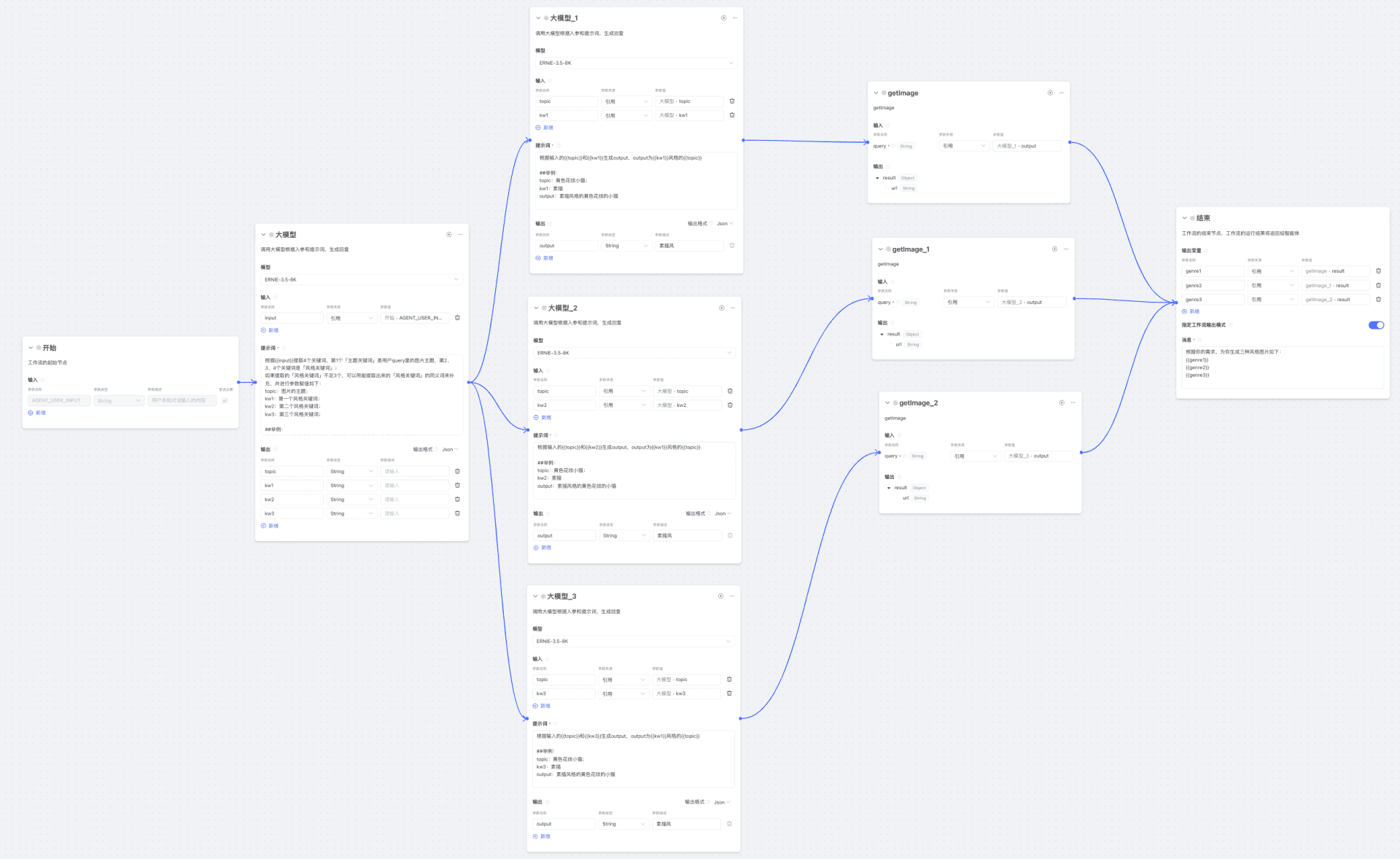Open model dropdown in 大模型_3 node
Screen dimensions: 1400x859
click(634, 642)
